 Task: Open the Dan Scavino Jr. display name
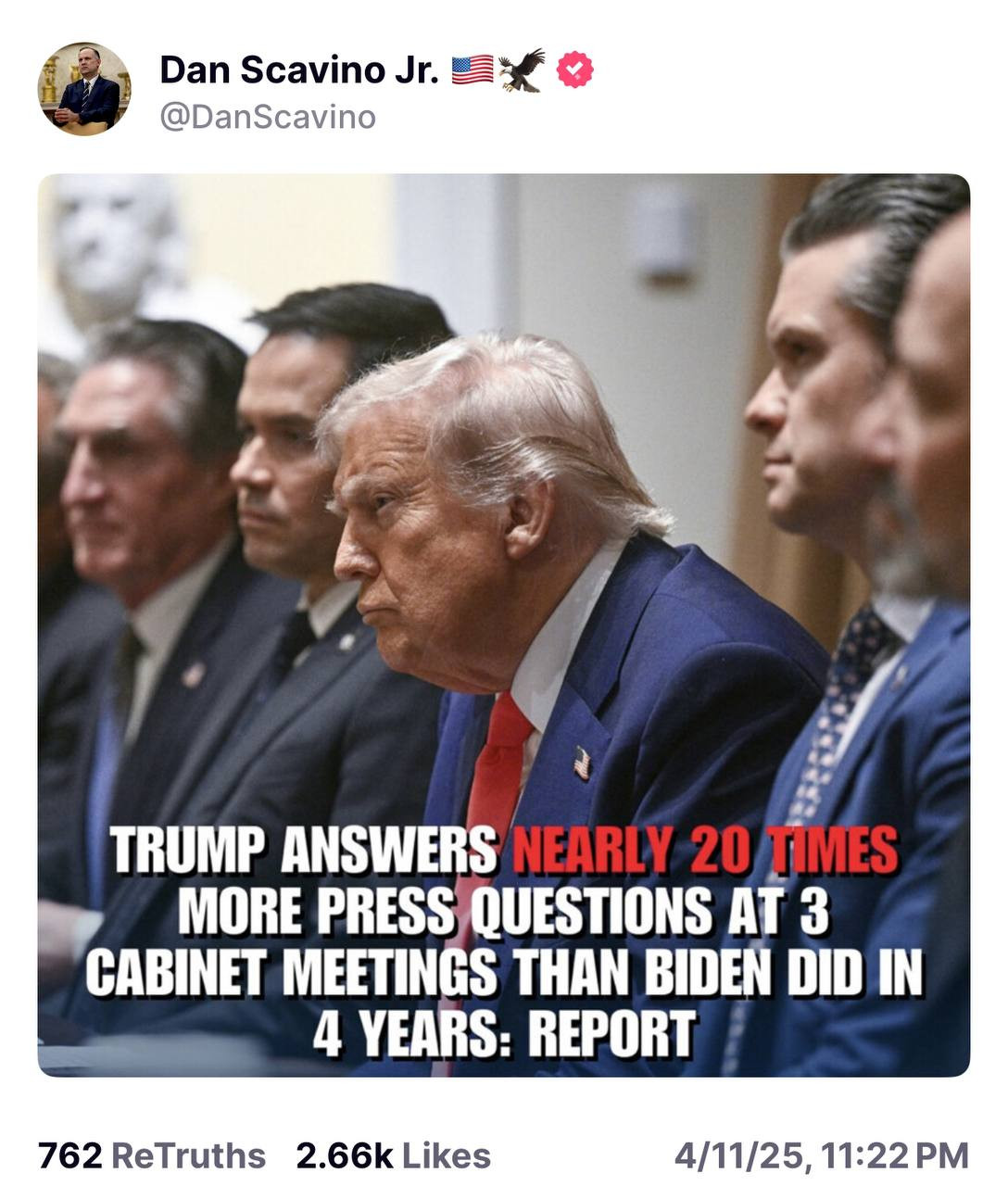coord(299,69)
